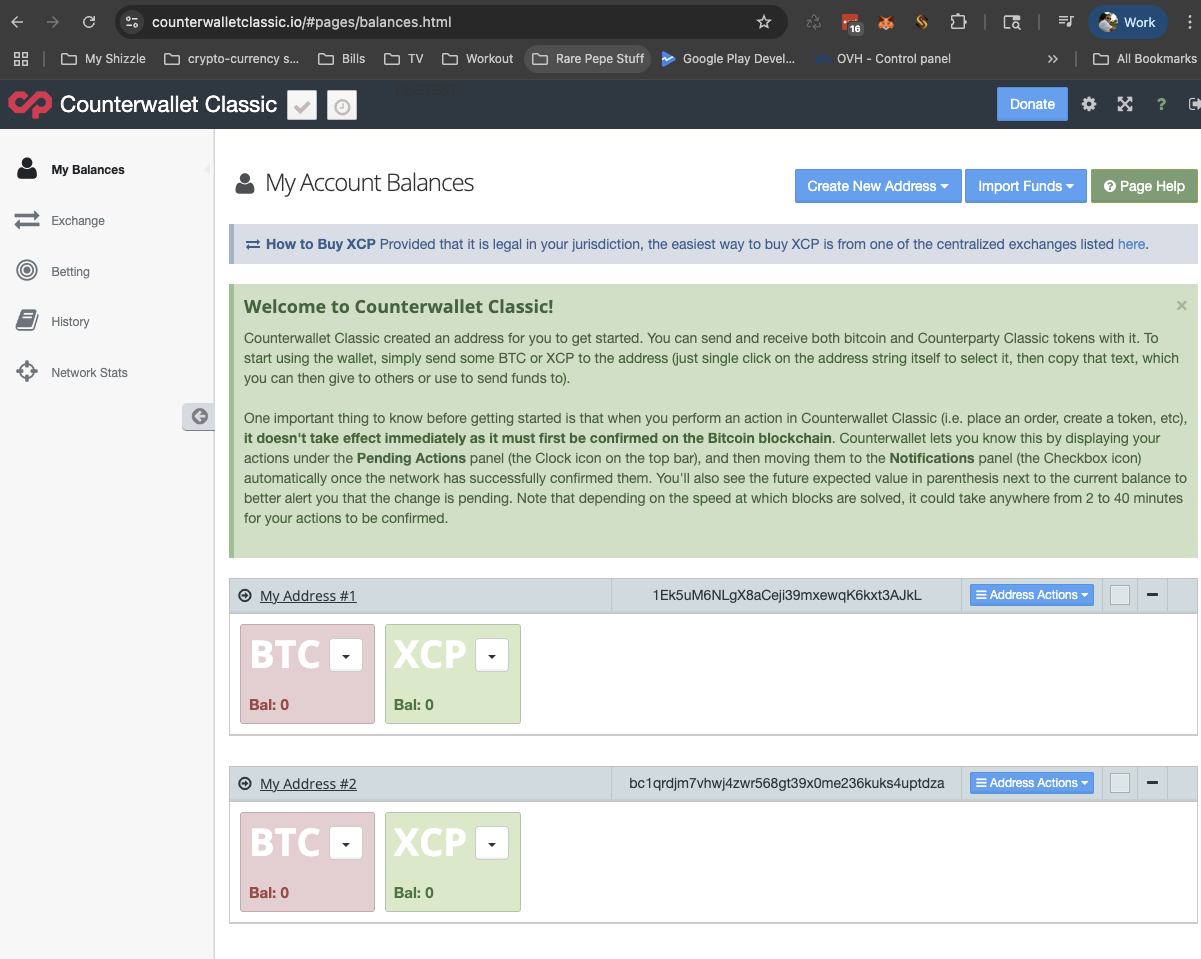This screenshot has height=959, width=1201.
Task: Go back to previous page
Action: (17, 22)
